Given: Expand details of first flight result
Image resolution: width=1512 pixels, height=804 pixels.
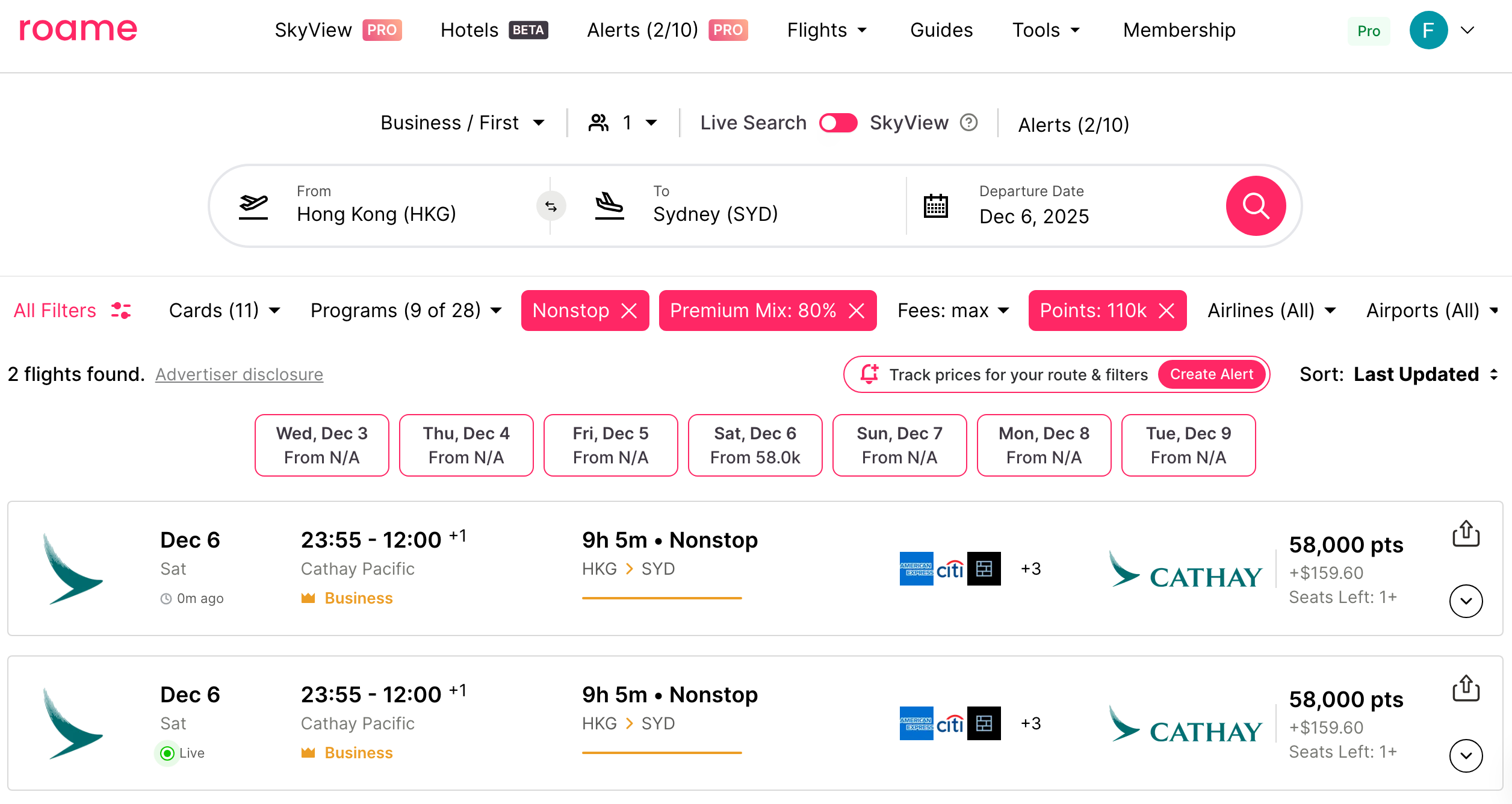Looking at the screenshot, I should (x=1466, y=601).
